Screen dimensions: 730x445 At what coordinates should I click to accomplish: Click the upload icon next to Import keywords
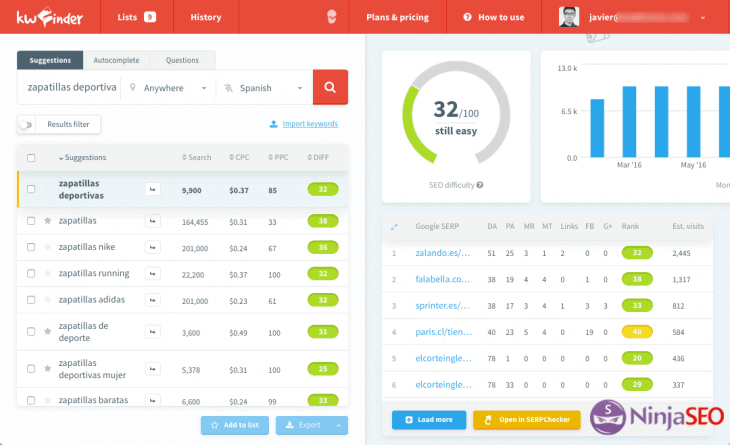click(274, 124)
